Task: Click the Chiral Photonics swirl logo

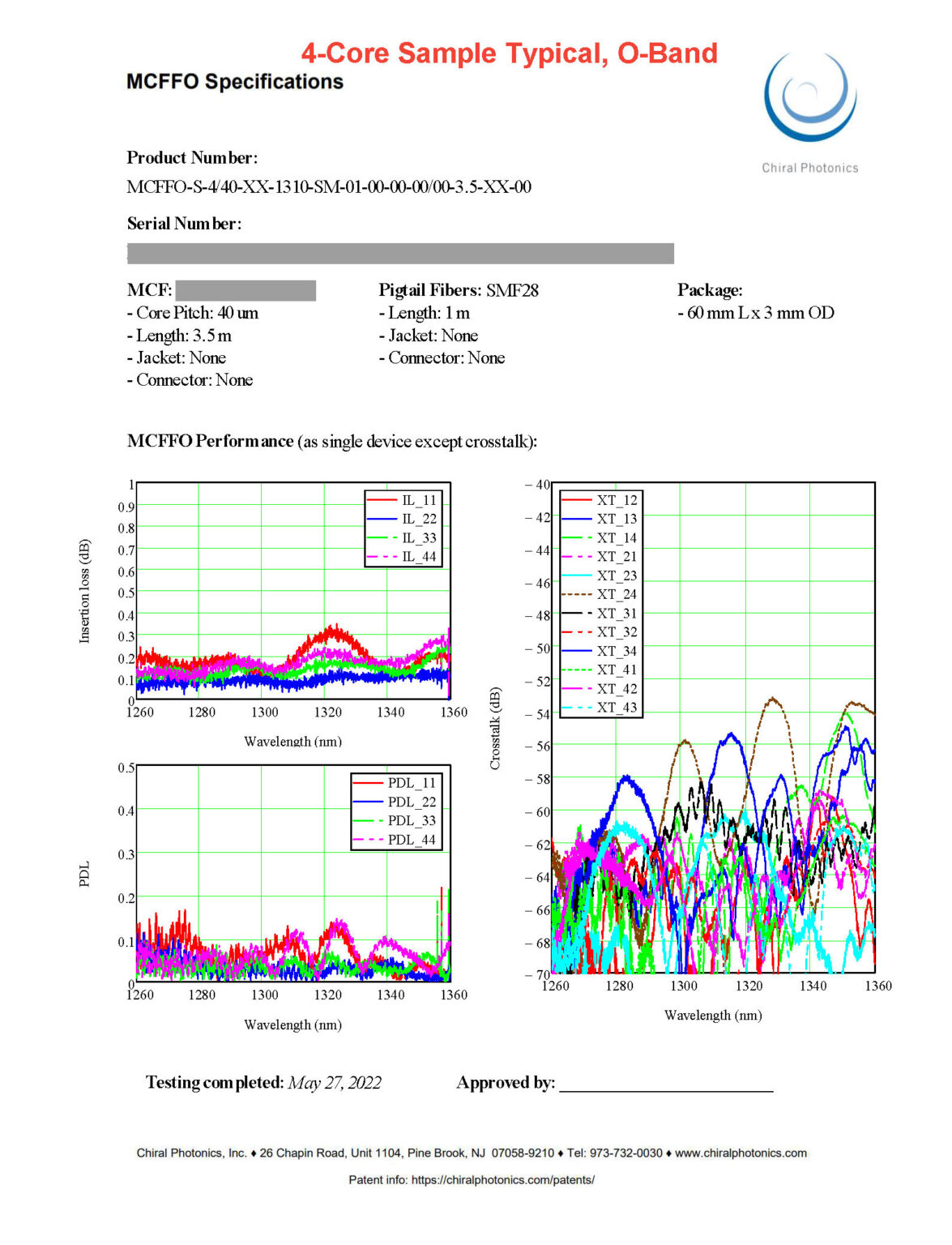Action: [810, 97]
